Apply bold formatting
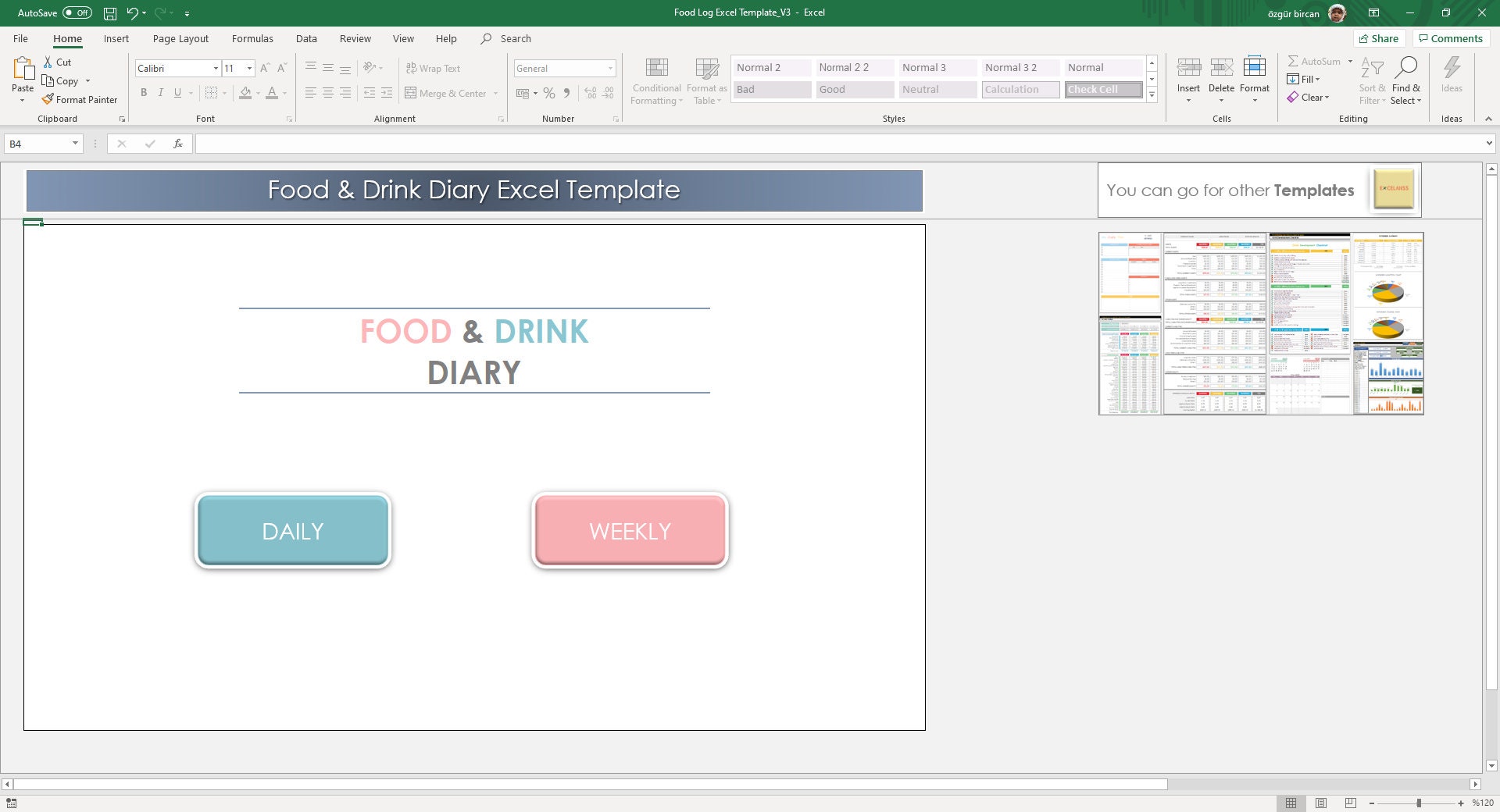The height and width of the screenshot is (812, 1500). 144,92
